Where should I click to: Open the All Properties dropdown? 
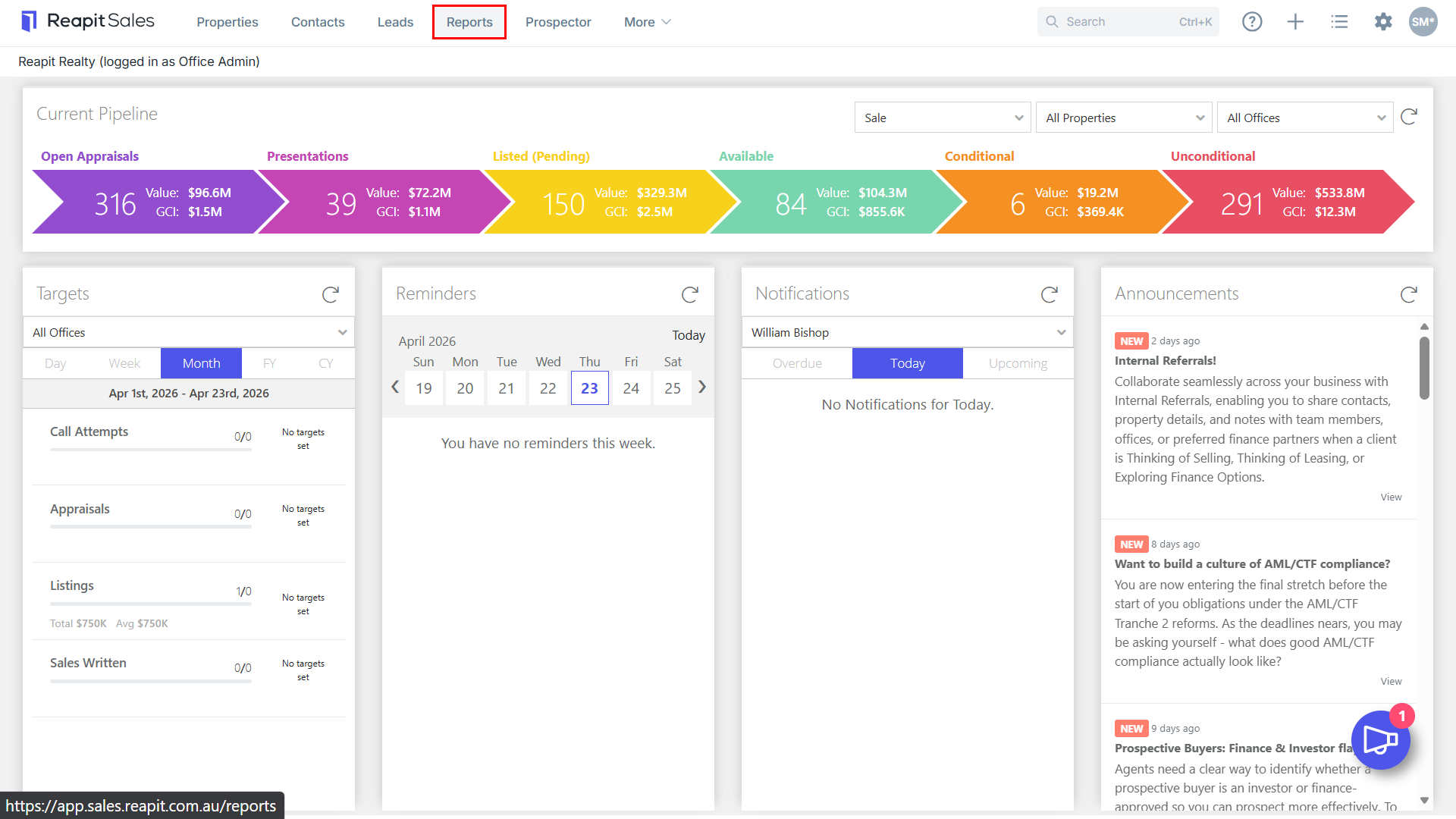coord(1124,118)
